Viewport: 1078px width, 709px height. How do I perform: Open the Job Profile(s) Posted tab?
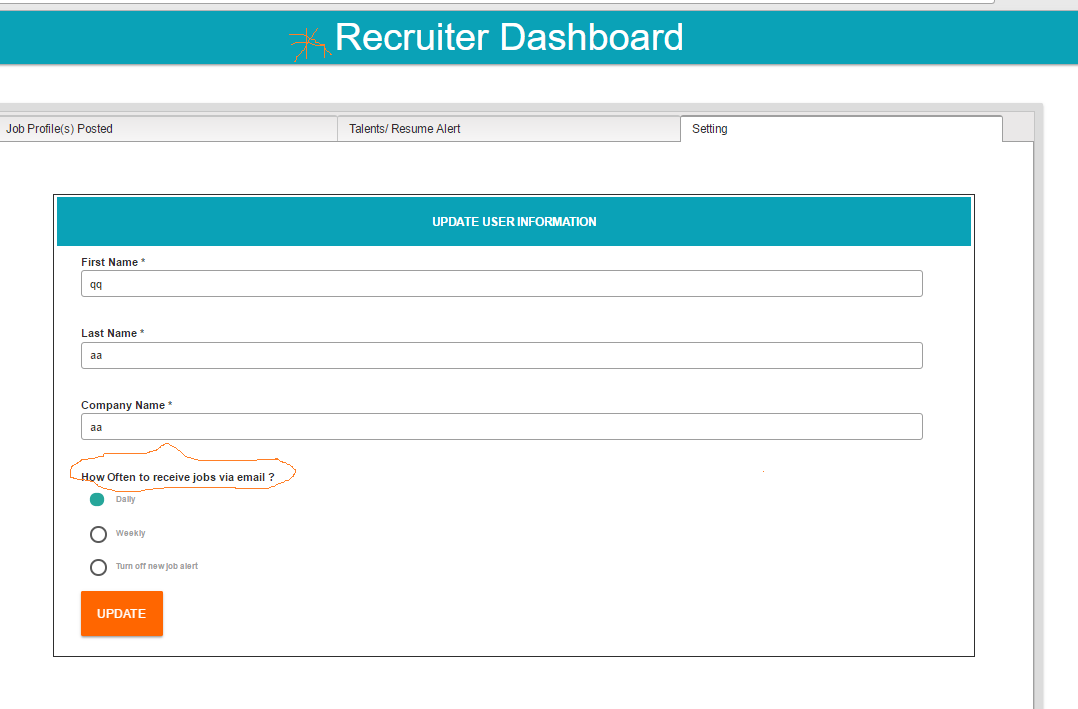(168, 129)
